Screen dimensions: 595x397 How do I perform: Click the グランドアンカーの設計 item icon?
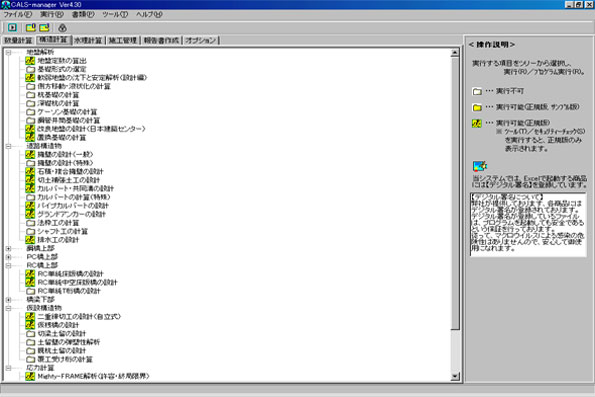(30, 214)
